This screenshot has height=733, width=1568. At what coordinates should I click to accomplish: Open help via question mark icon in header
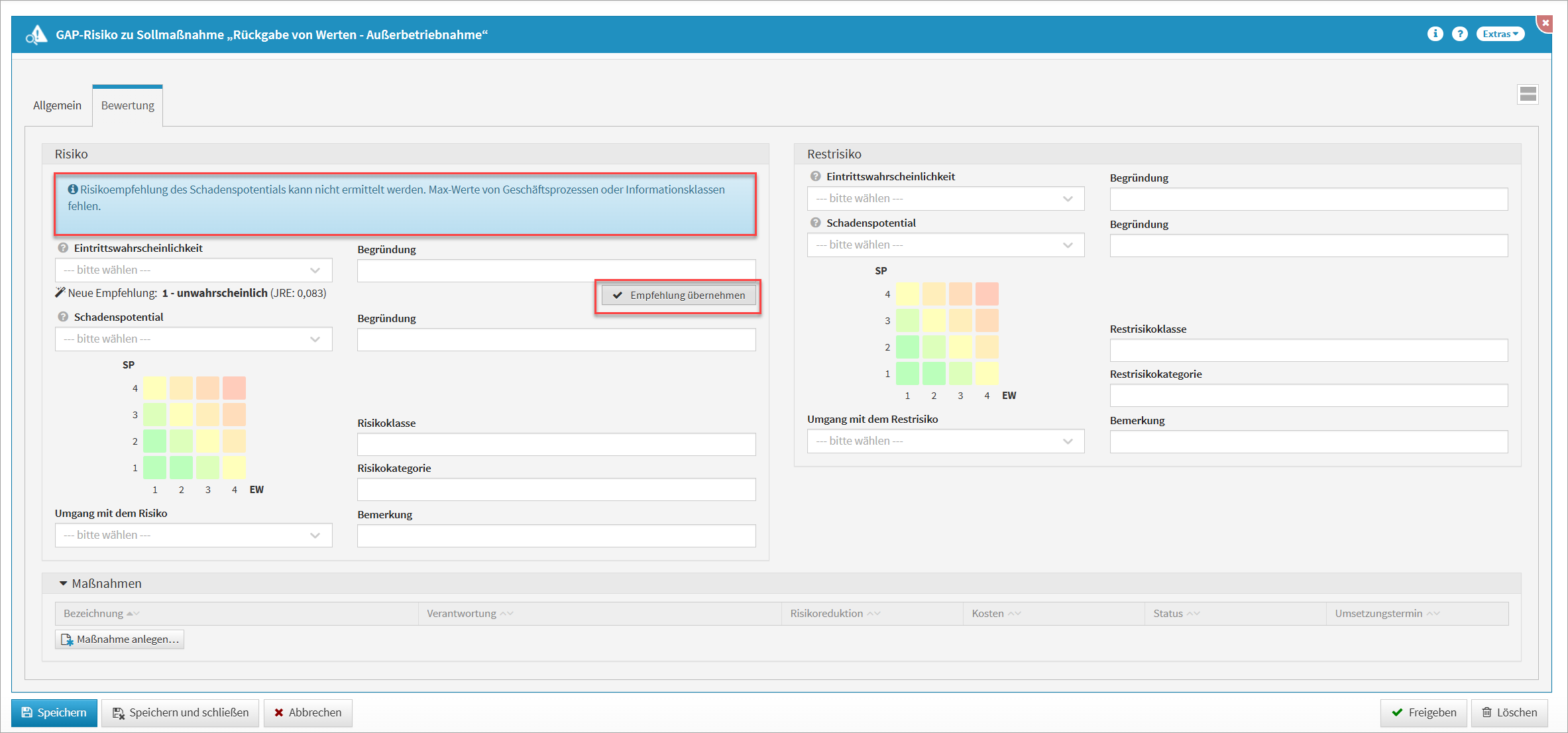coord(1459,34)
